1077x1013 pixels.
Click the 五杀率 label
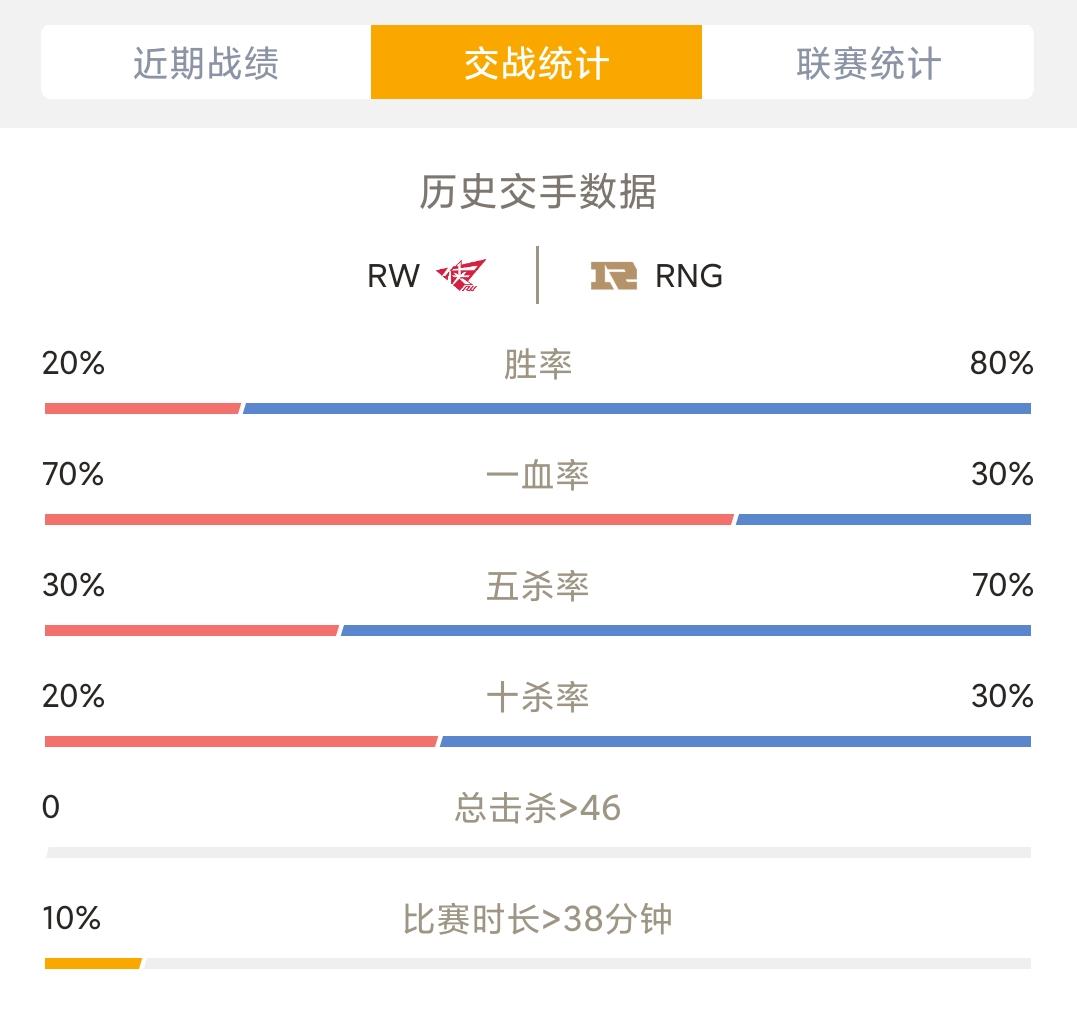pyautogui.click(x=538, y=587)
